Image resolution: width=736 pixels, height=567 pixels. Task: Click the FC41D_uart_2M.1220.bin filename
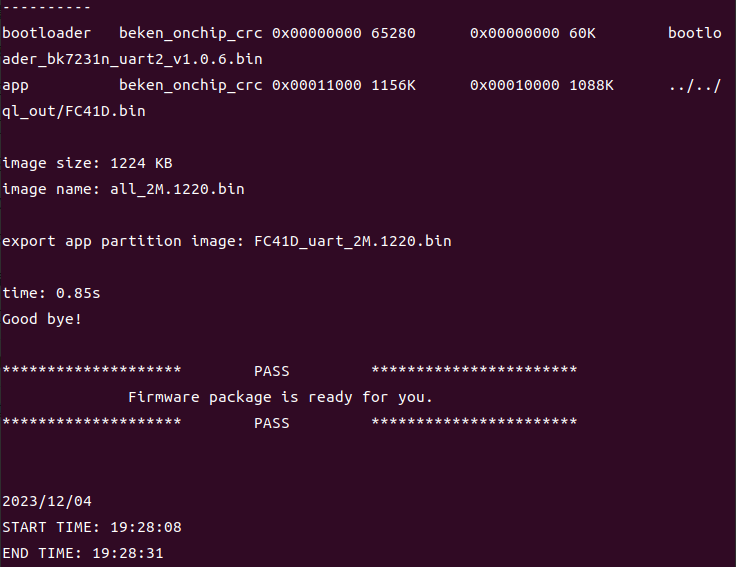click(352, 241)
